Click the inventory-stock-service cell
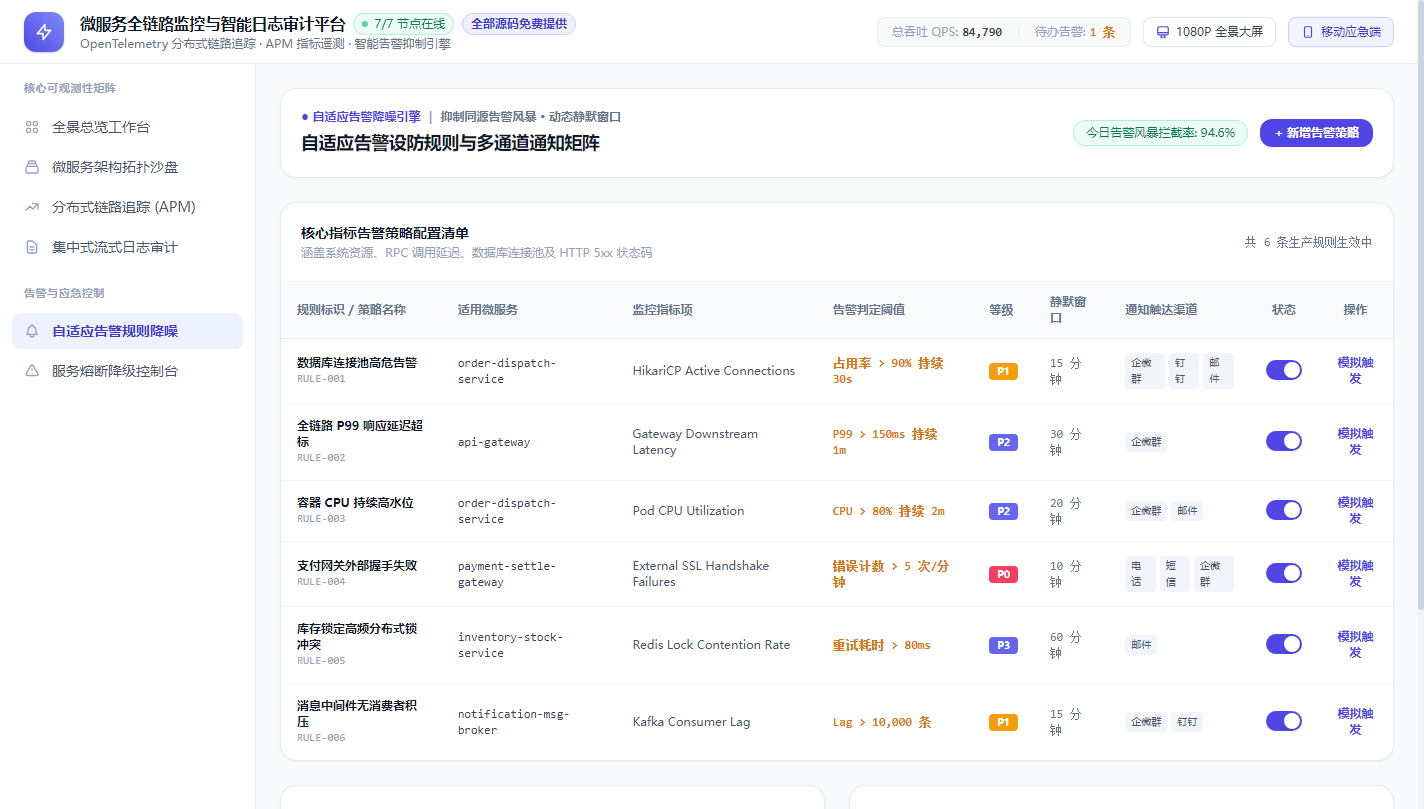The height and width of the screenshot is (809, 1424). tap(510, 645)
